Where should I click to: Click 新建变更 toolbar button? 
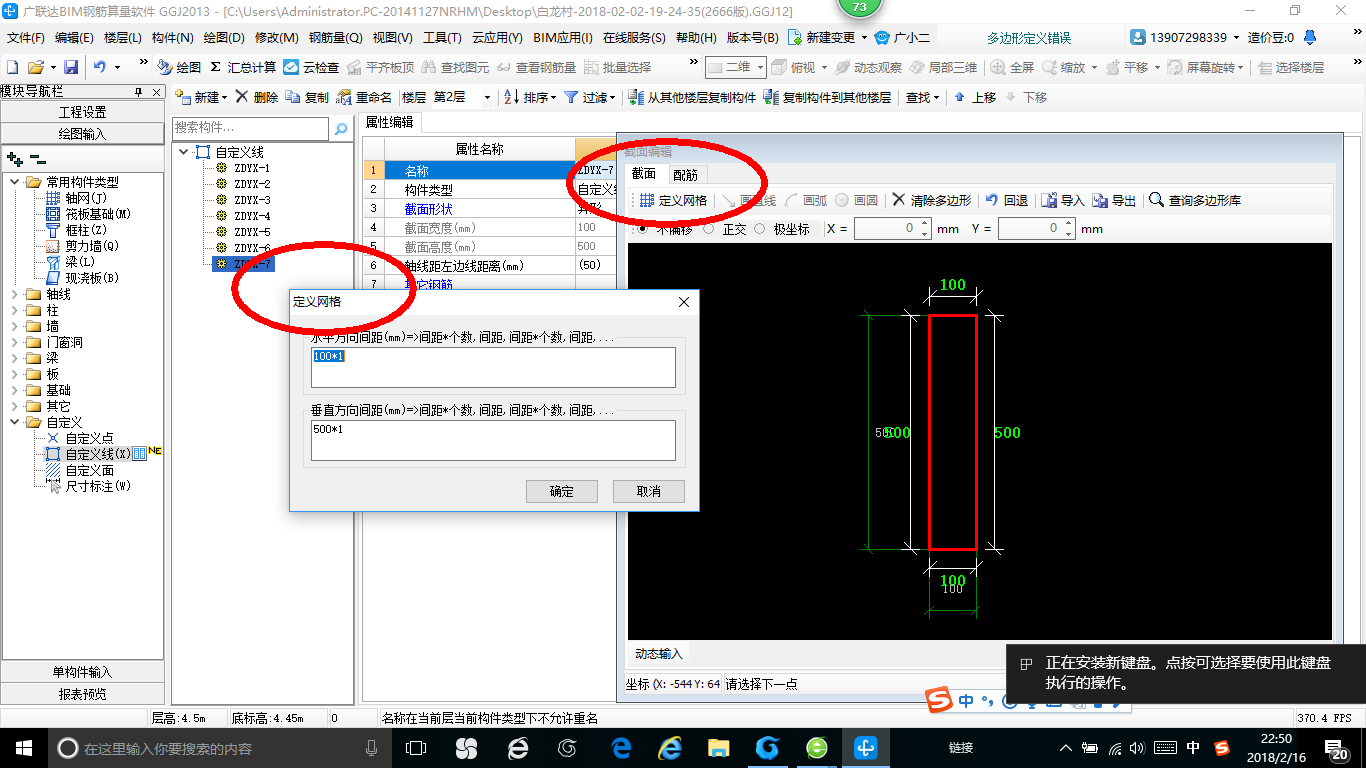tap(828, 38)
